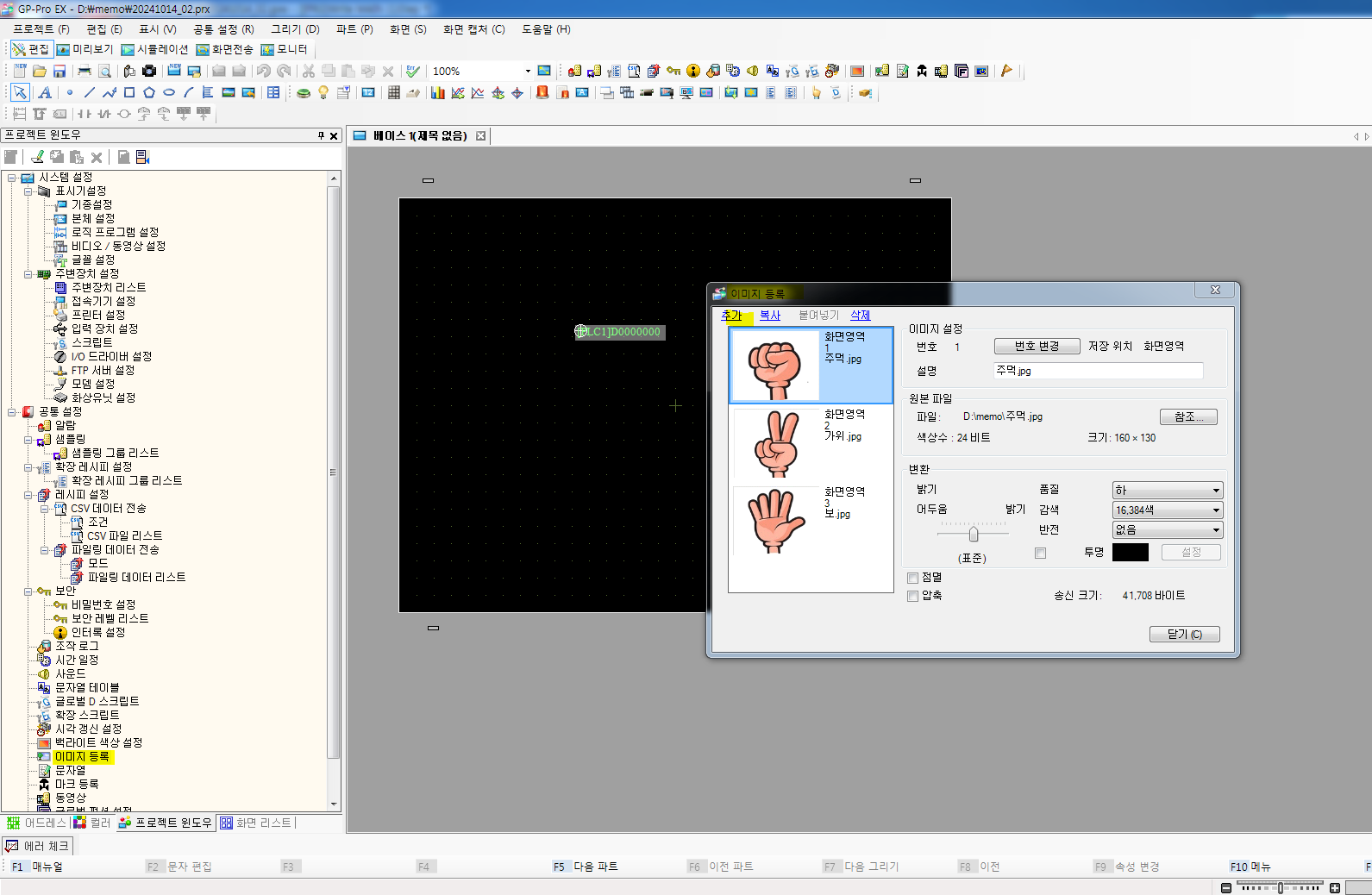Select the Rectangle drawing tool
The width and height of the screenshot is (1372, 895).
point(129,92)
